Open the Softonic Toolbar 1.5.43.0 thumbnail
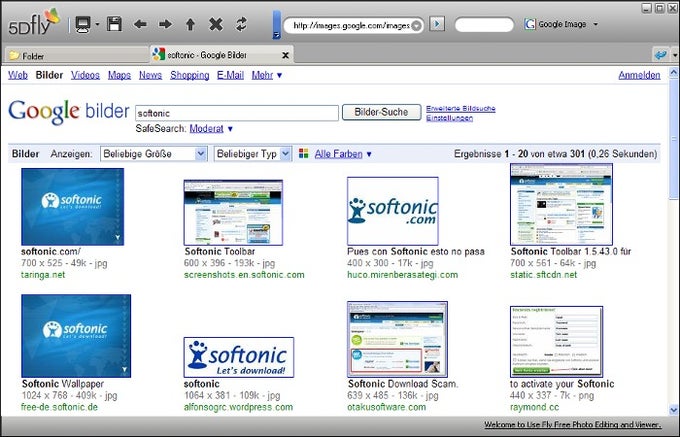The height and width of the screenshot is (437, 680). click(x=561, y=204)
